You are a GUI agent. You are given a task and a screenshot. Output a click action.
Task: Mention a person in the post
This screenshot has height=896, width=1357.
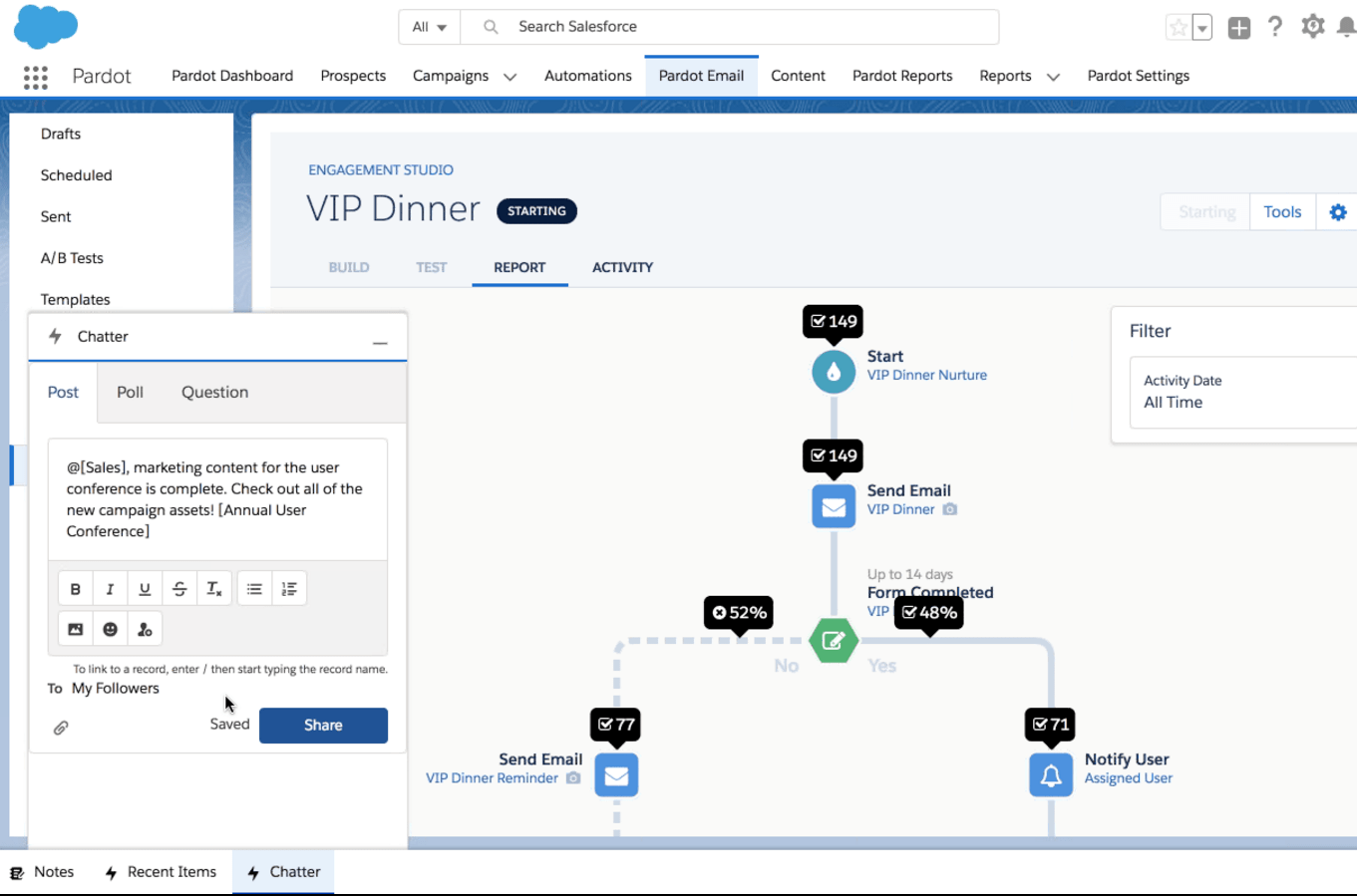tap(145, 629)
